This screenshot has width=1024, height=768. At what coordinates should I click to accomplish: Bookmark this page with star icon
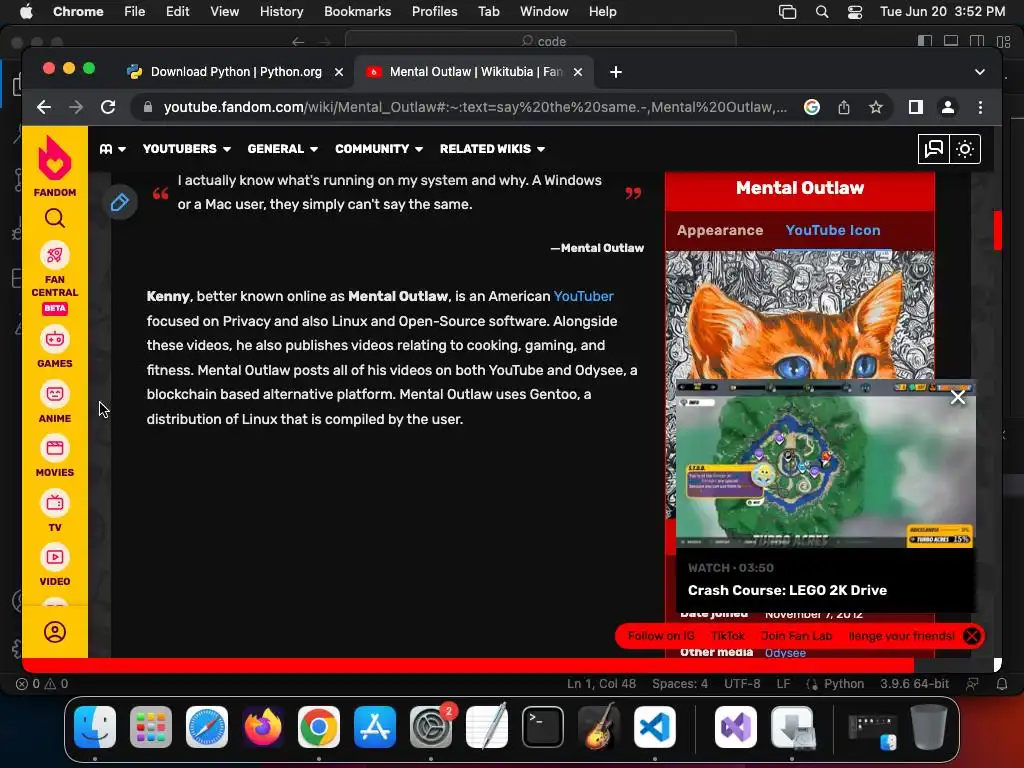pyautogui.click(x=876, y=107)
